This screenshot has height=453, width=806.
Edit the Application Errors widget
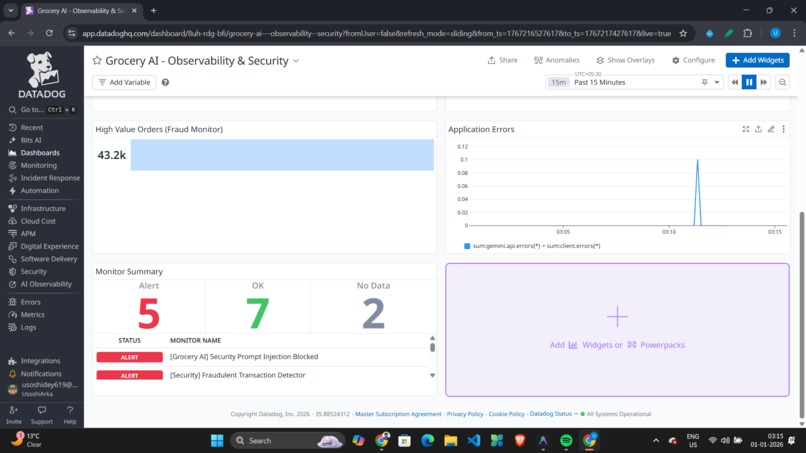pyautogui.click(x=771, y=129)
